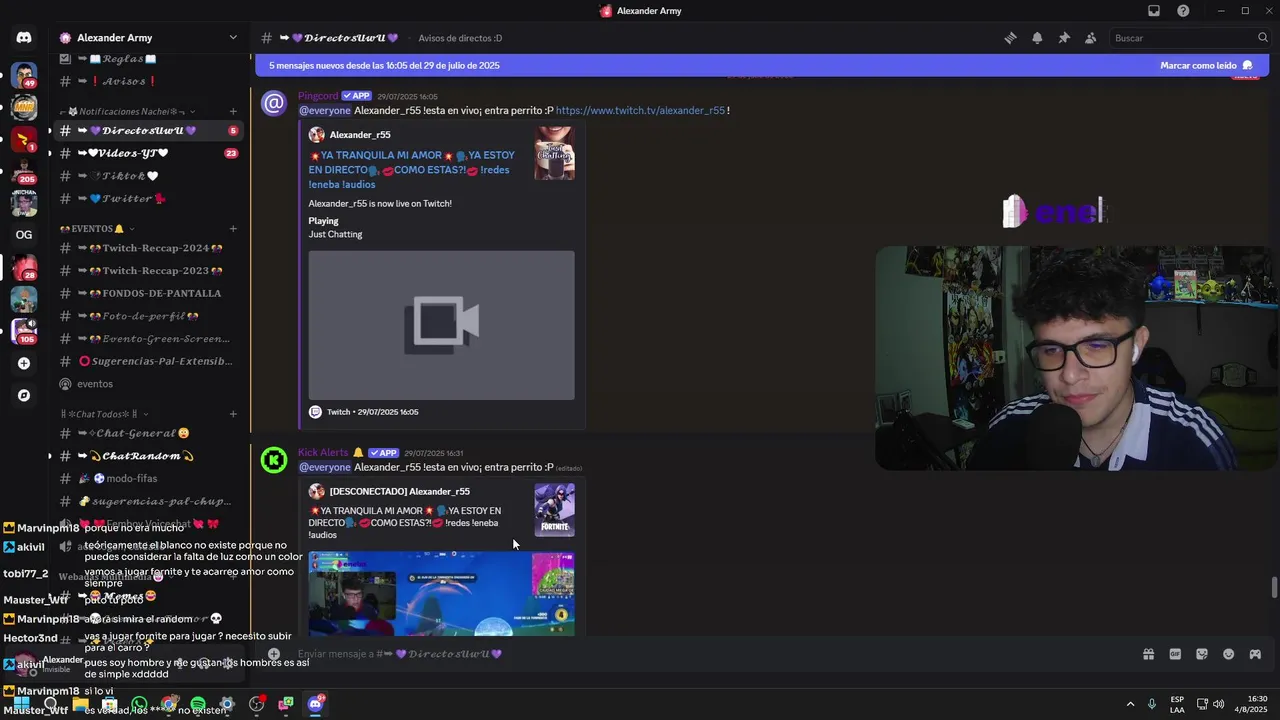Screen dimensions: 1280x720
Task: Open the Inbox icon in title bar
Action: coord(1154,11)
